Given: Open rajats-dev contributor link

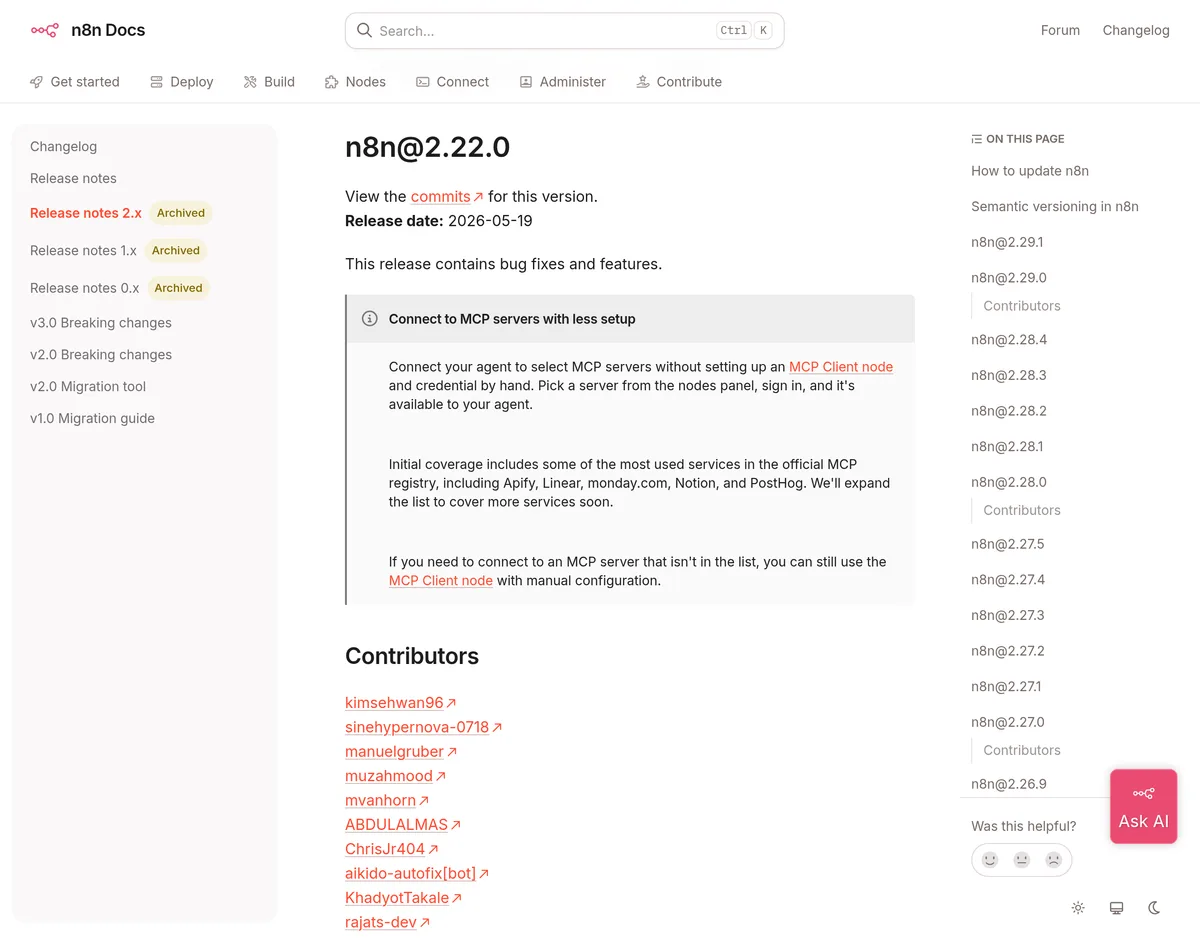Looking at the screenshot, I should point(381,922).
